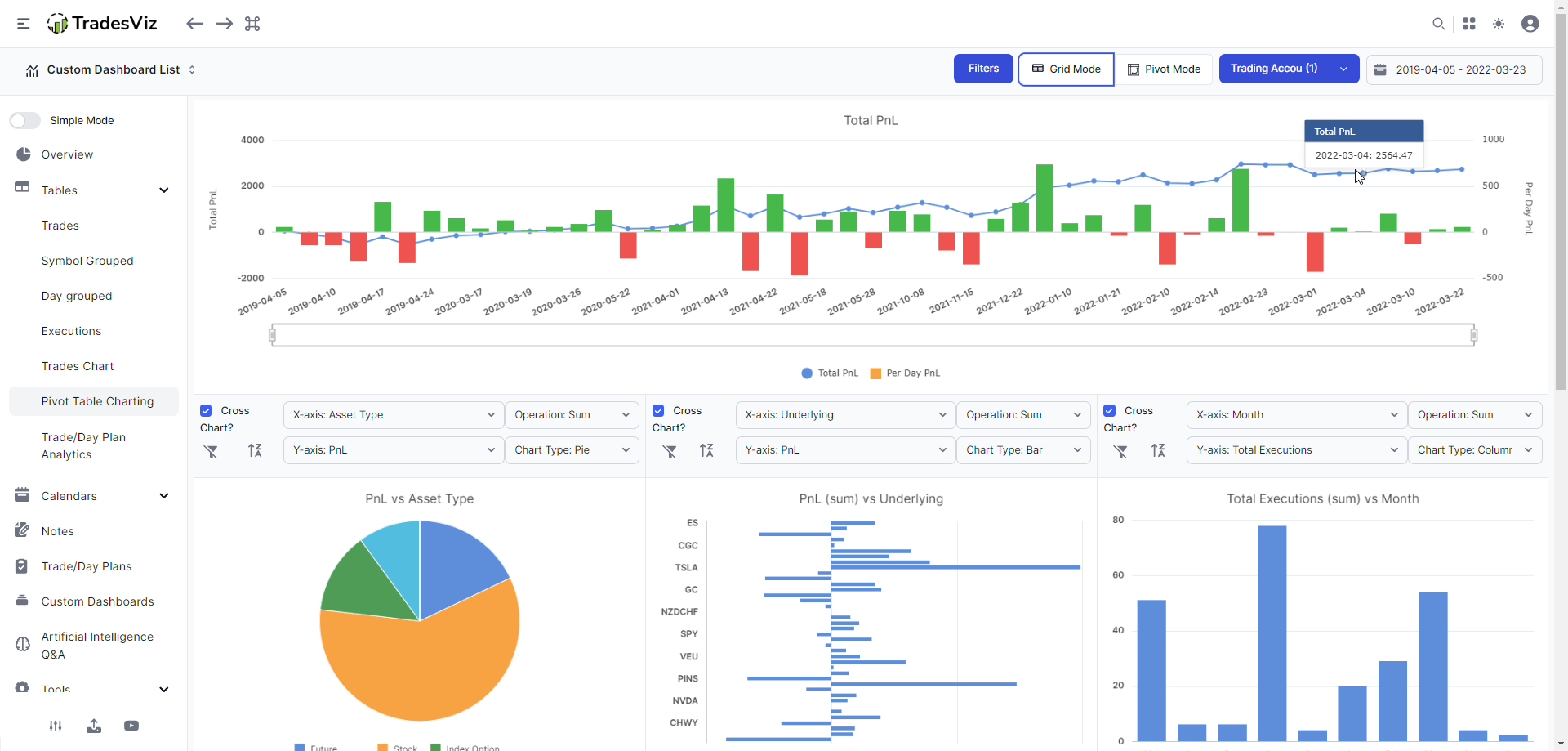
Task: Click the Filters button
Action: (x=983, y=69)
